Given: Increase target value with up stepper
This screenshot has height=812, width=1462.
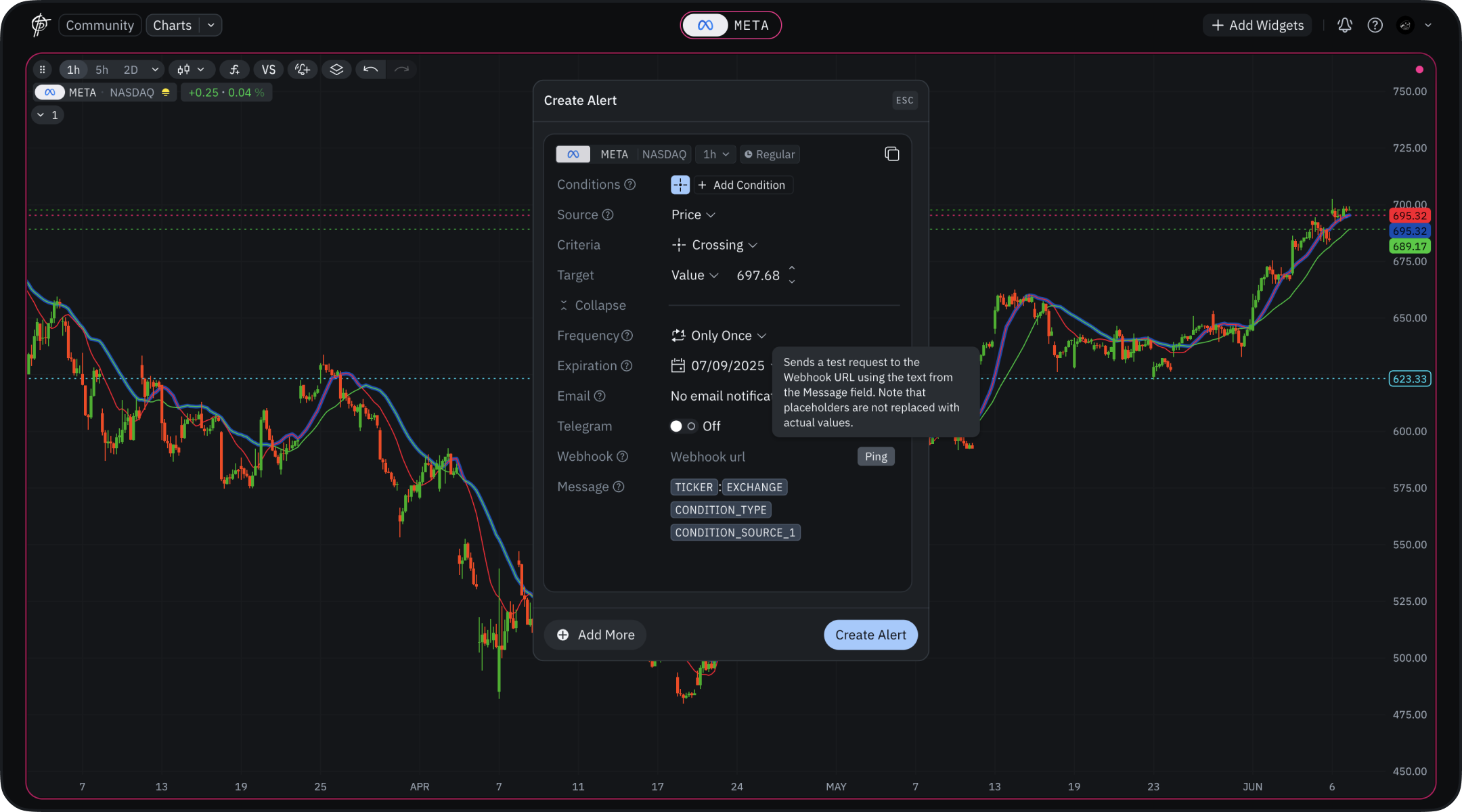Looking at the screenshot, I should 792,269.
